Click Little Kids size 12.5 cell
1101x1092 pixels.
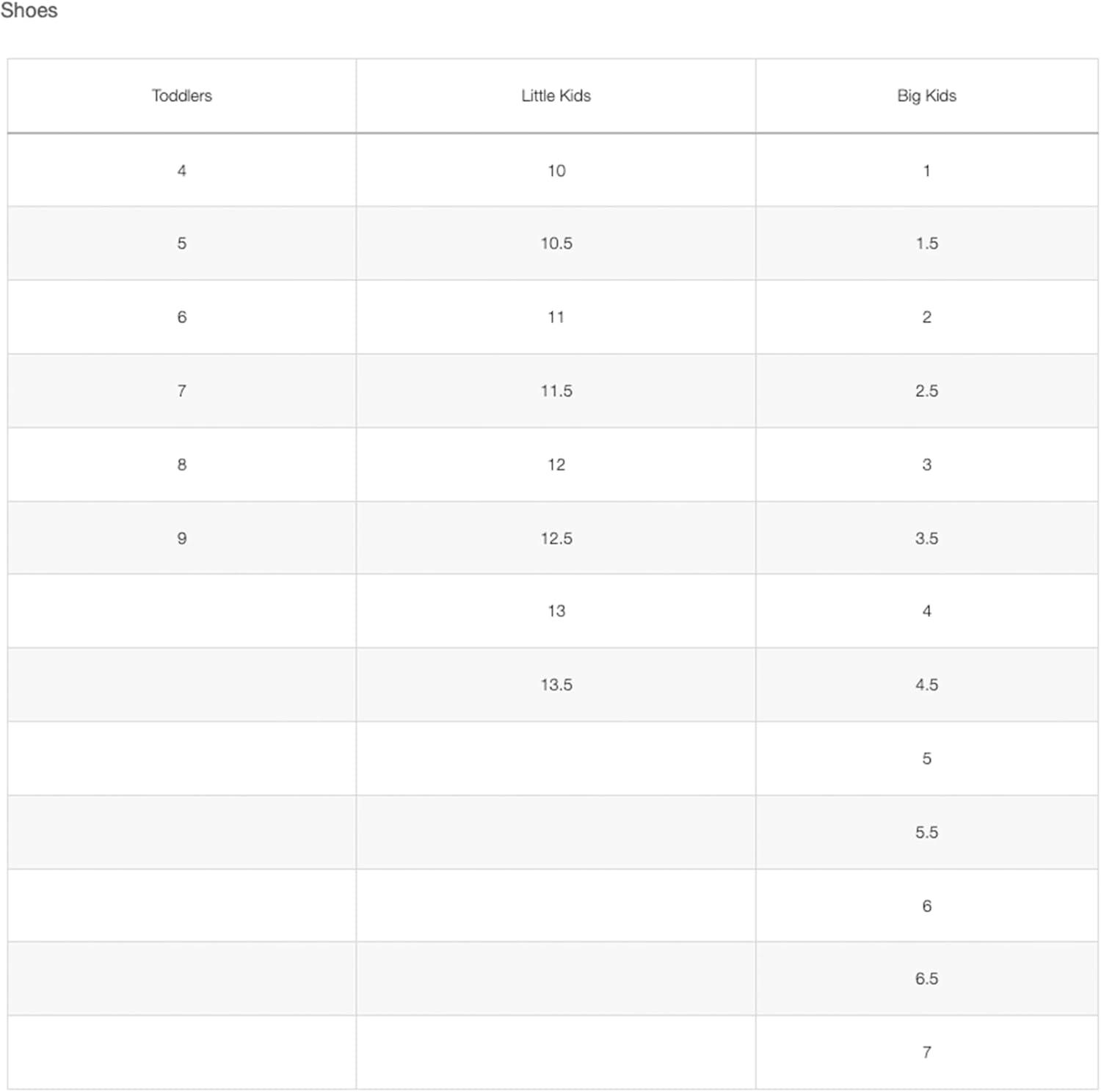556,538
